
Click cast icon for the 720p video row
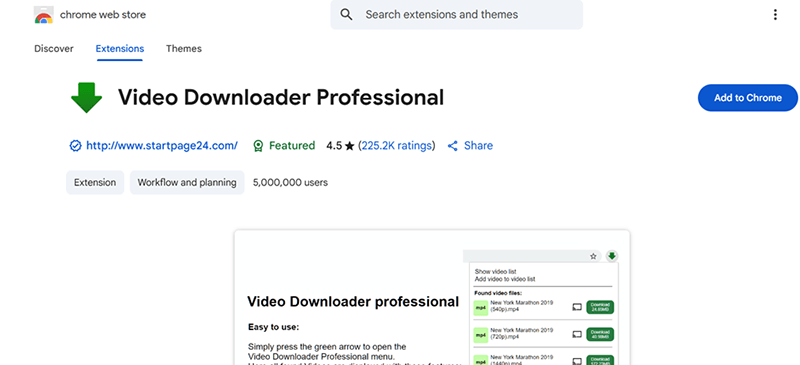coord(577,334)
